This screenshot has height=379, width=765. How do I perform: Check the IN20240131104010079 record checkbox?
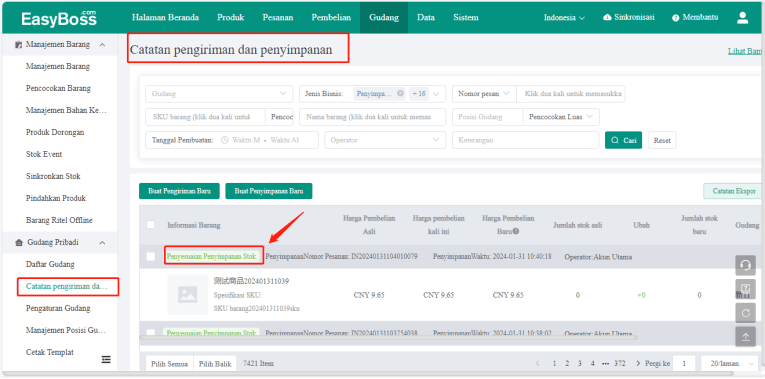(x=151, y=256)
